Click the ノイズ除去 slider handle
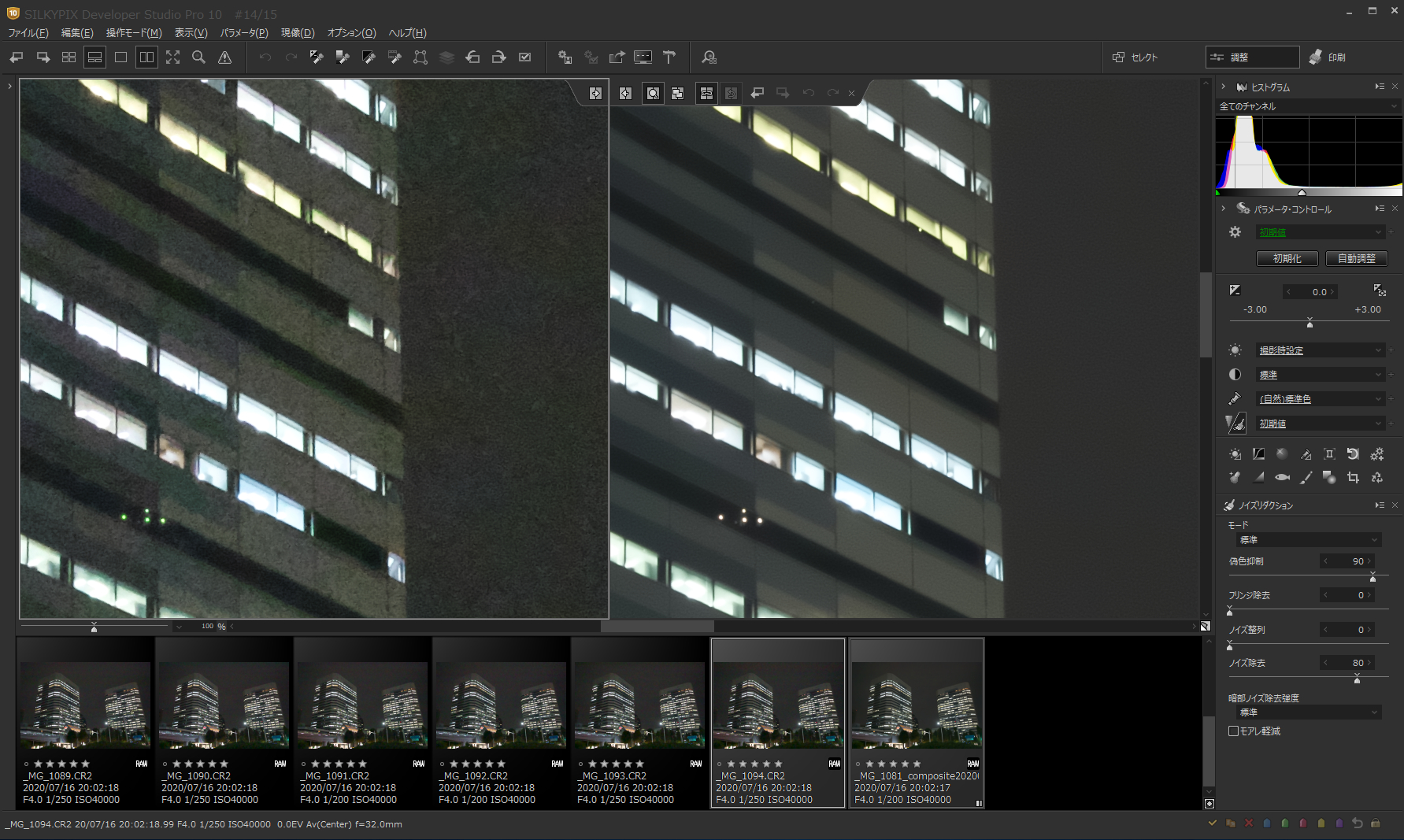 (x=1357, y=679)
